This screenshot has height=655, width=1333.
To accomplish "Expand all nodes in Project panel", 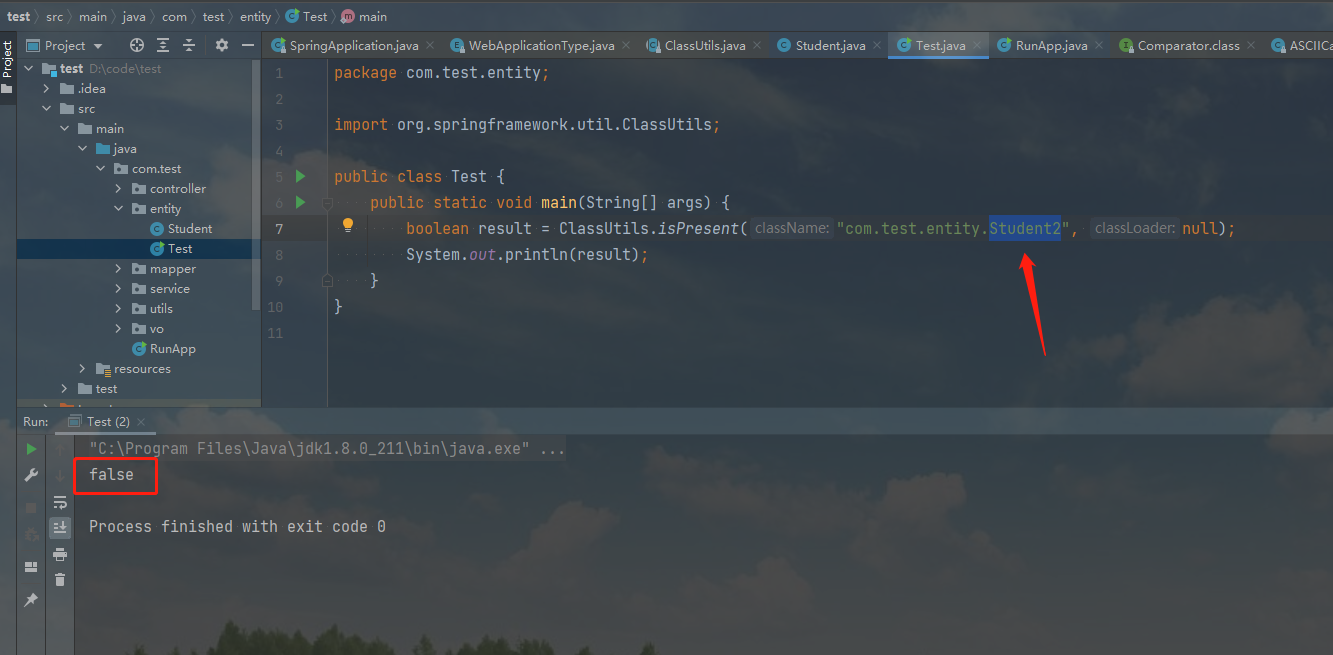I will click(x=163, y=45).
